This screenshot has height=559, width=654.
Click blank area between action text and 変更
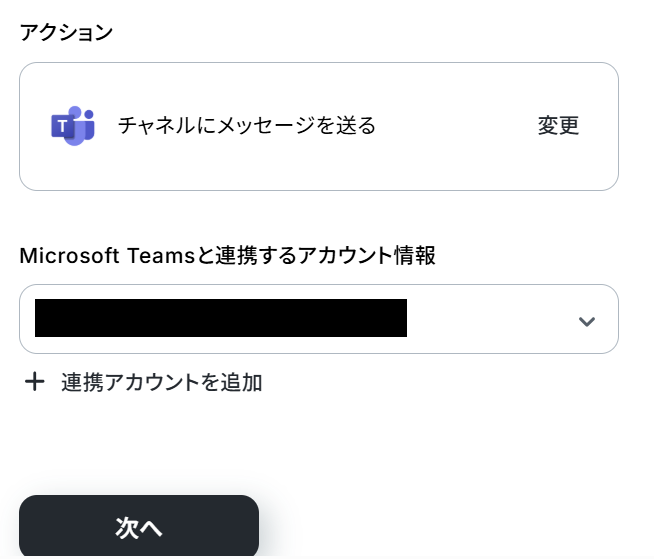pyautogui.click(x=457, y=126)
